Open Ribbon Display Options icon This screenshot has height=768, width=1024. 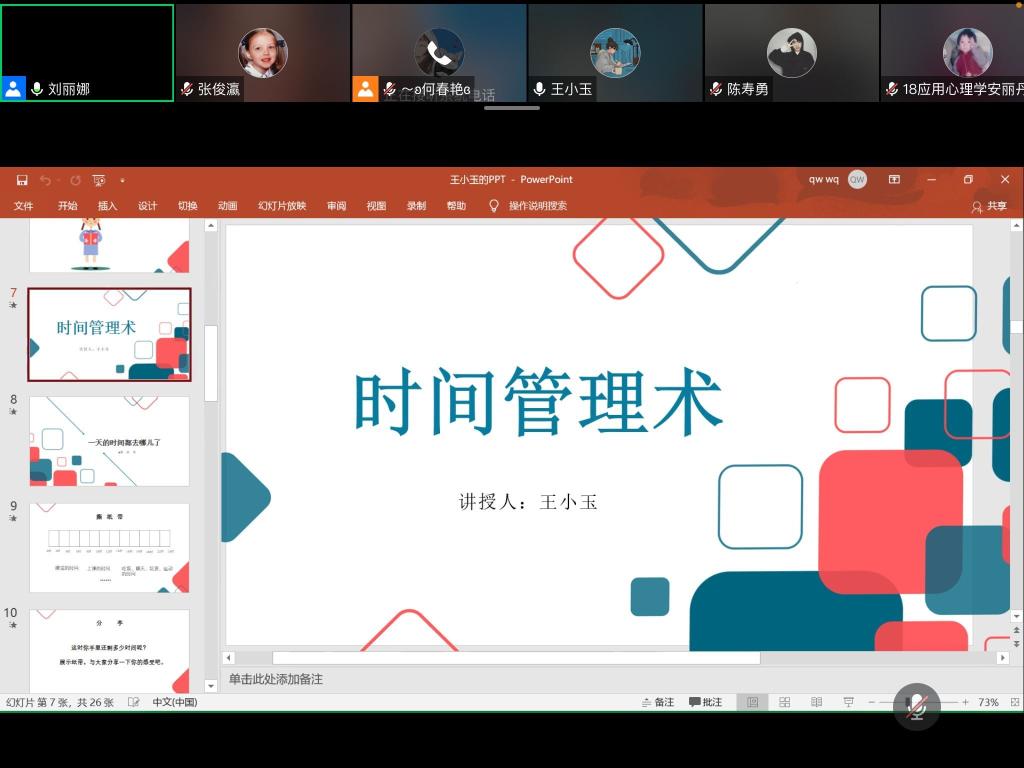coord(894,180)
